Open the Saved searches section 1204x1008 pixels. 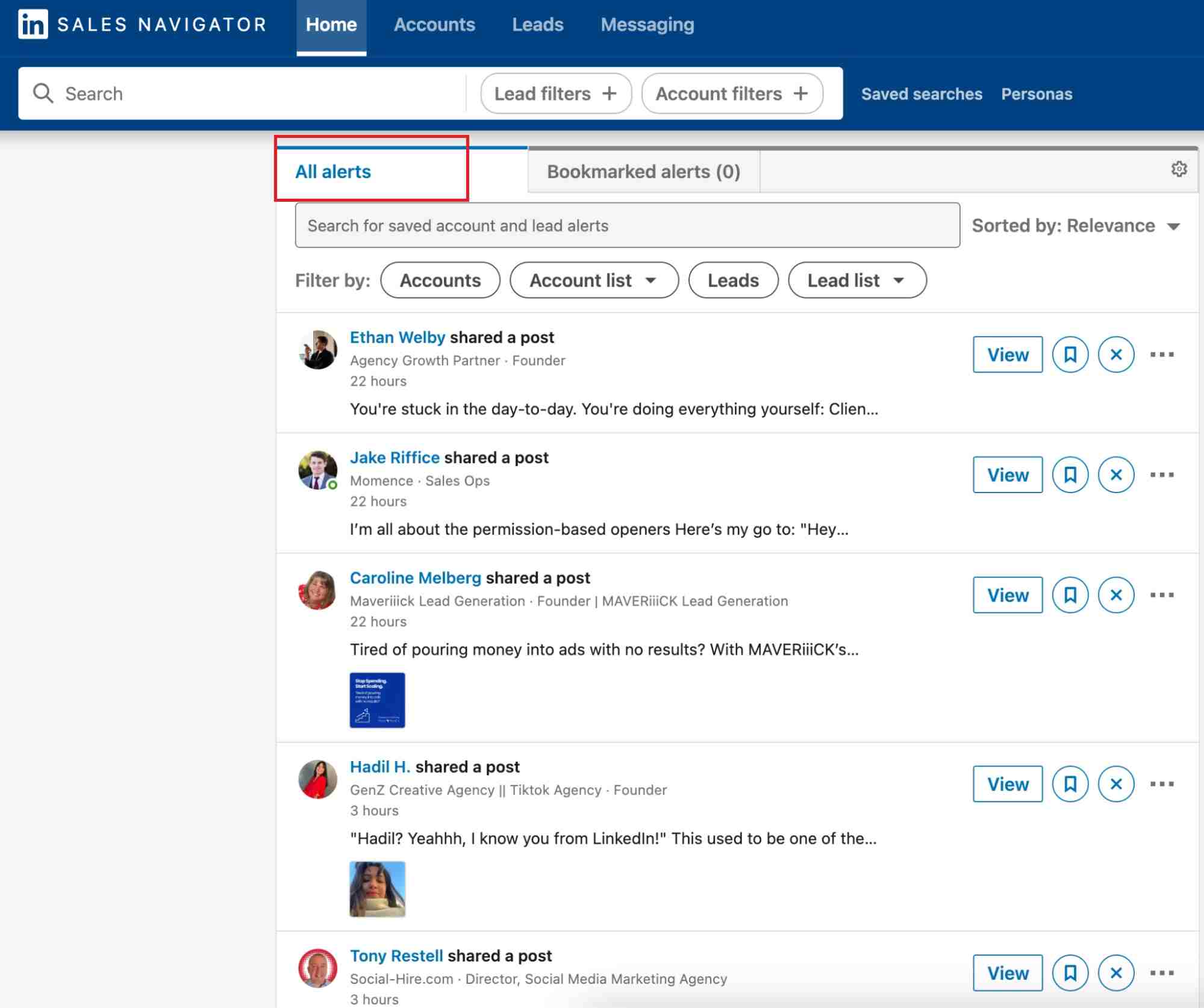pos(921,93)
